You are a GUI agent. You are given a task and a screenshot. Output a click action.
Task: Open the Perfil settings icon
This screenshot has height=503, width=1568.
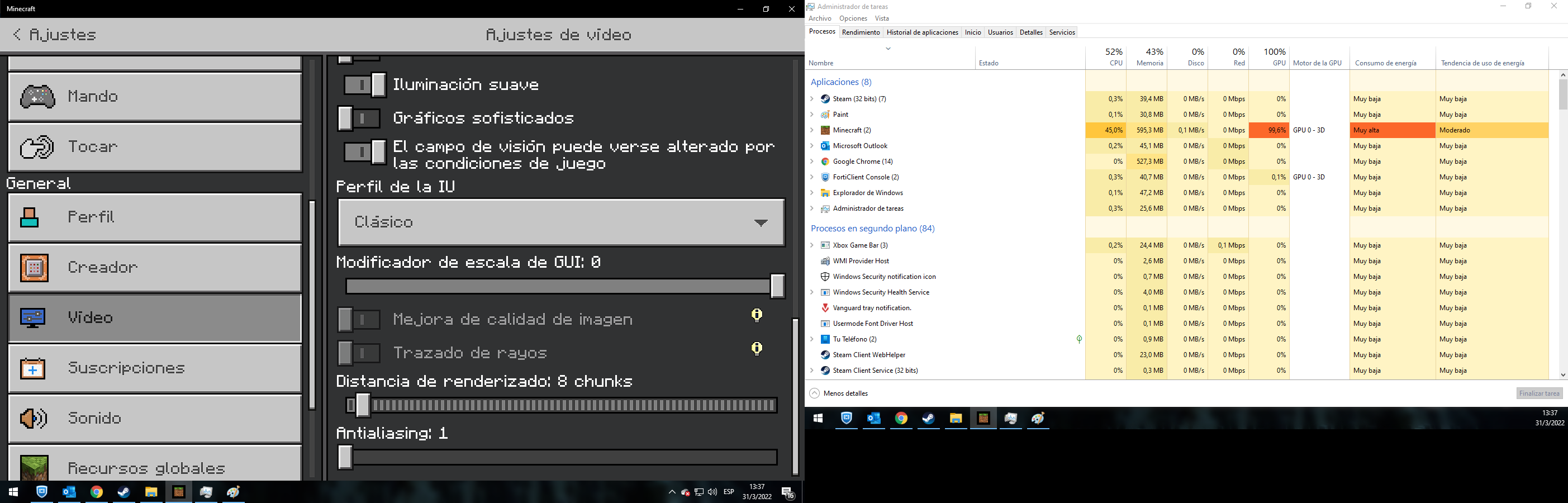click(x=30, y=217)
